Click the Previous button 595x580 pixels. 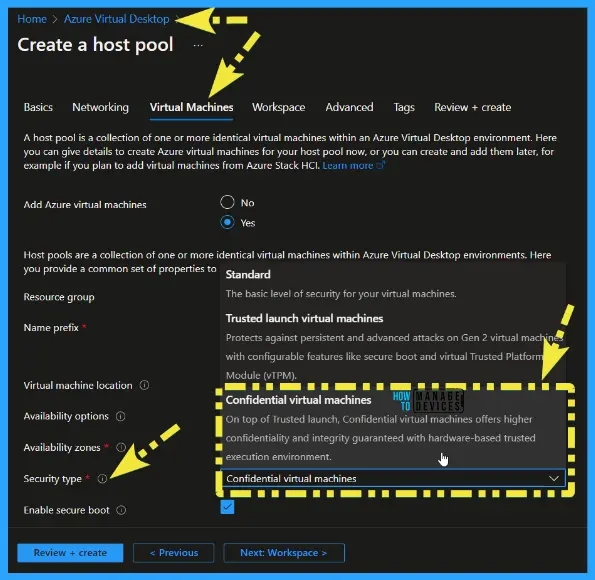tap(173, 553)
